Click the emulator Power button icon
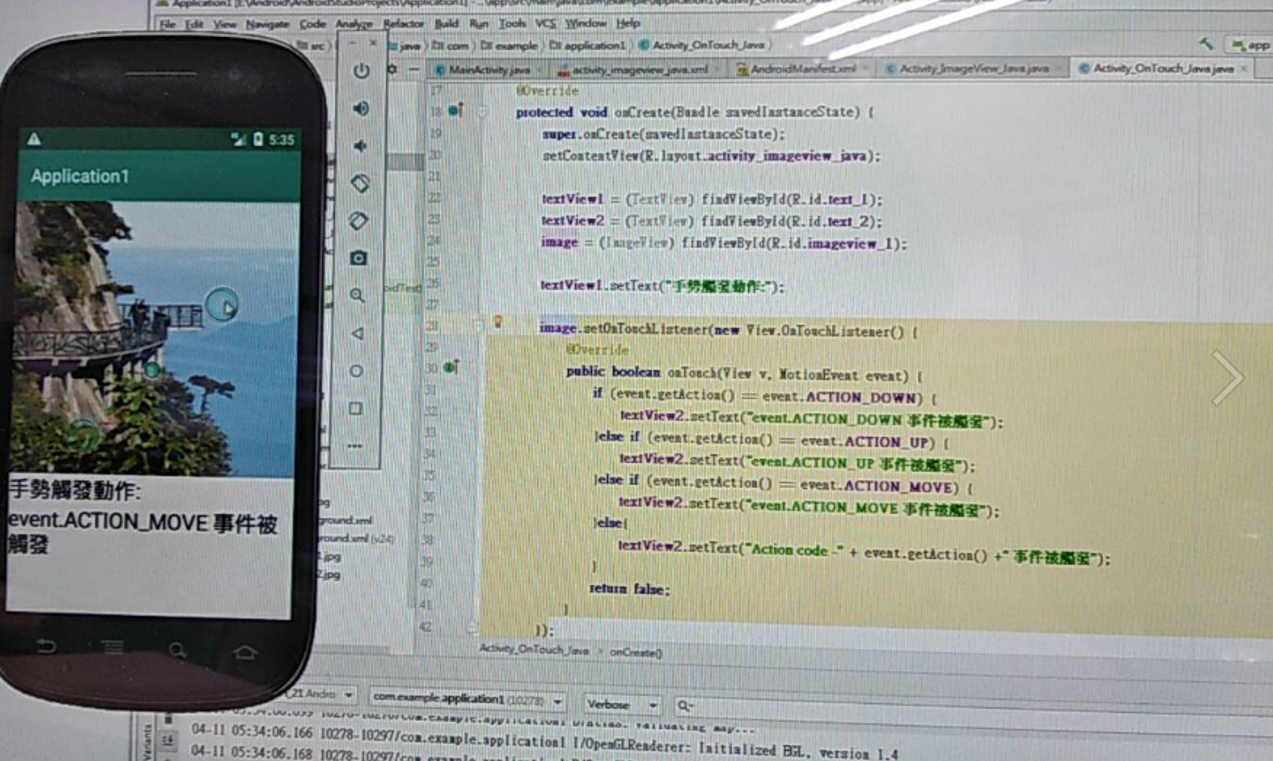This screenshot has width=1273, height=761. click(x=361, y=71)
